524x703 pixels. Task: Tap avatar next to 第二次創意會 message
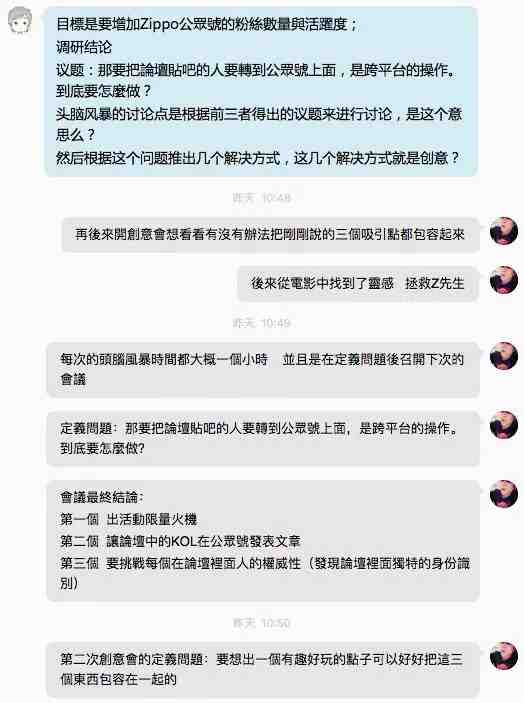tap(504, 656)
